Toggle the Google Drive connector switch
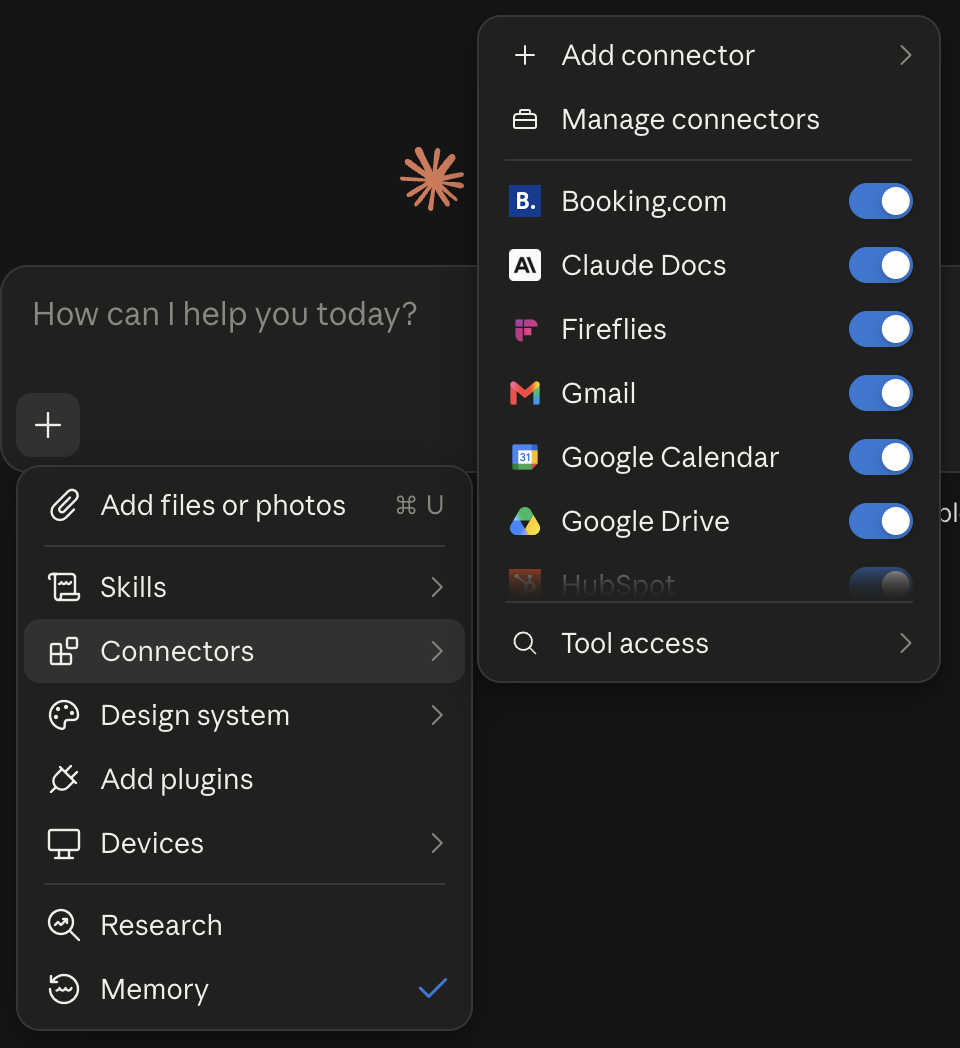The height and width of the screenshot is (1048, 960). [x=880, y=521]
